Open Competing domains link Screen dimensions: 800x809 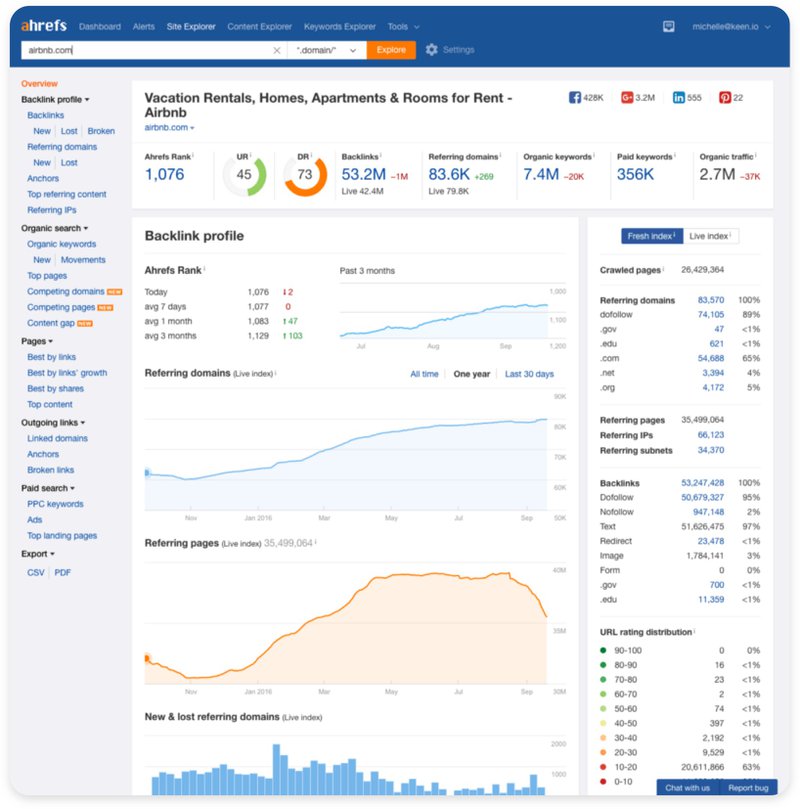pyautogui.click(x=66, y=292)
